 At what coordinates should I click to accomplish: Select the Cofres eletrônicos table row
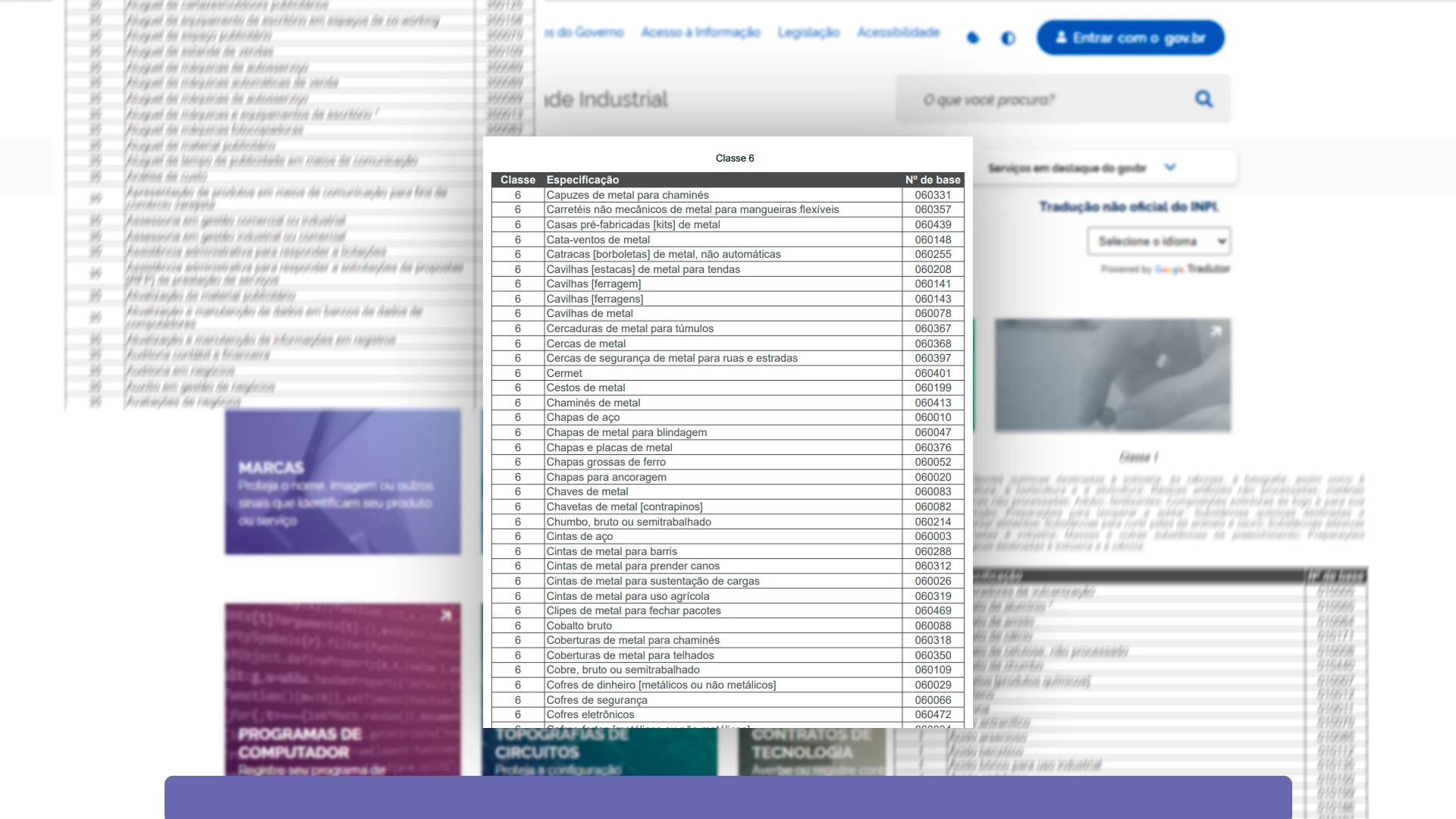tap(728, 714)
